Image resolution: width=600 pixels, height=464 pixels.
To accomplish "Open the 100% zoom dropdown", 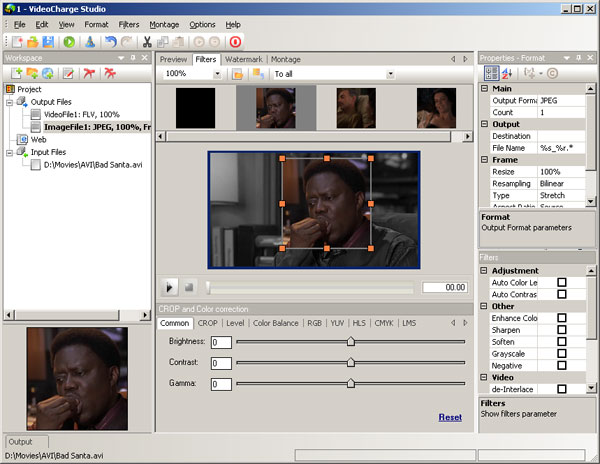I will (217, 74).
